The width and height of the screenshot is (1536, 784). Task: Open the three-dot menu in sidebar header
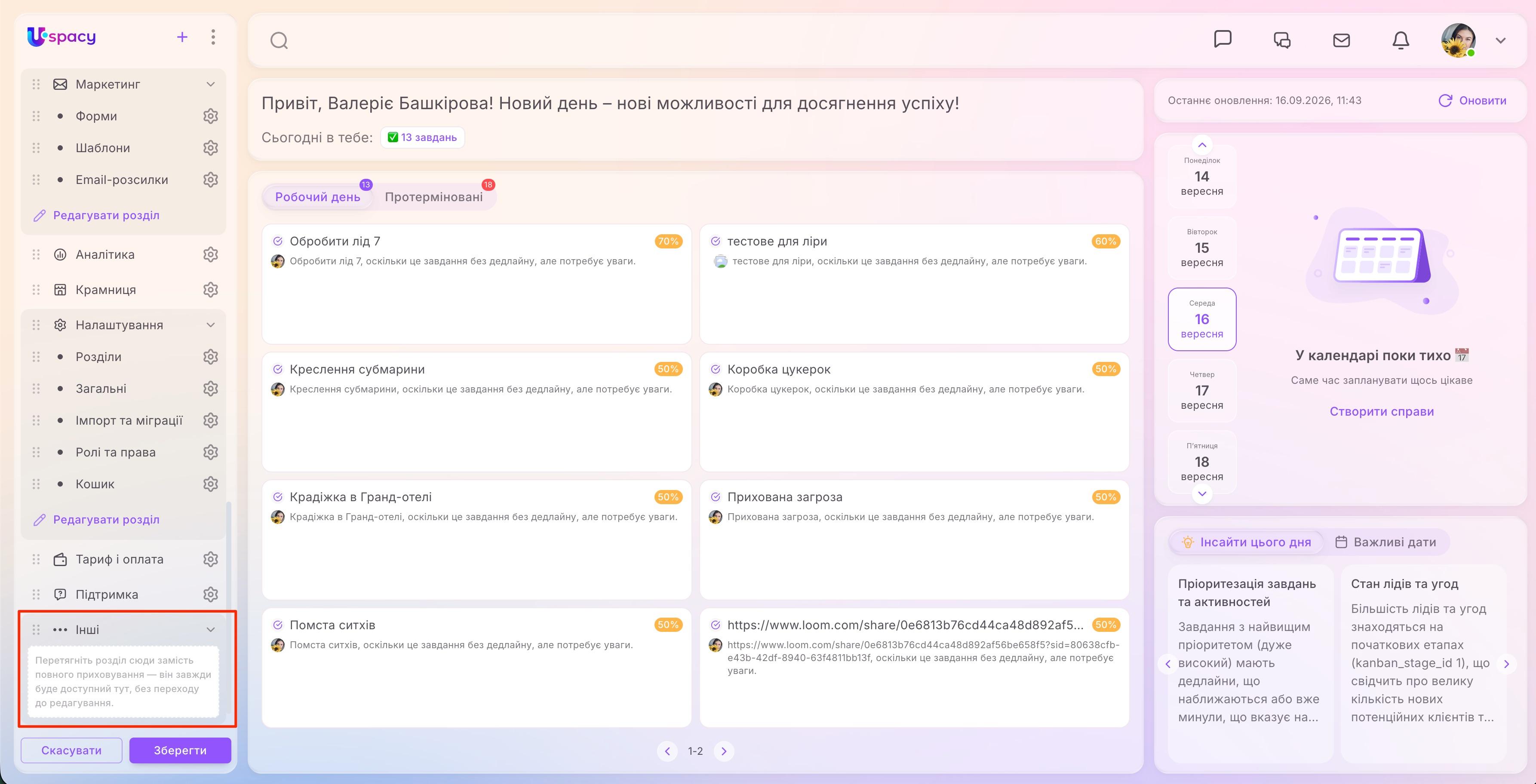[213, 37]
